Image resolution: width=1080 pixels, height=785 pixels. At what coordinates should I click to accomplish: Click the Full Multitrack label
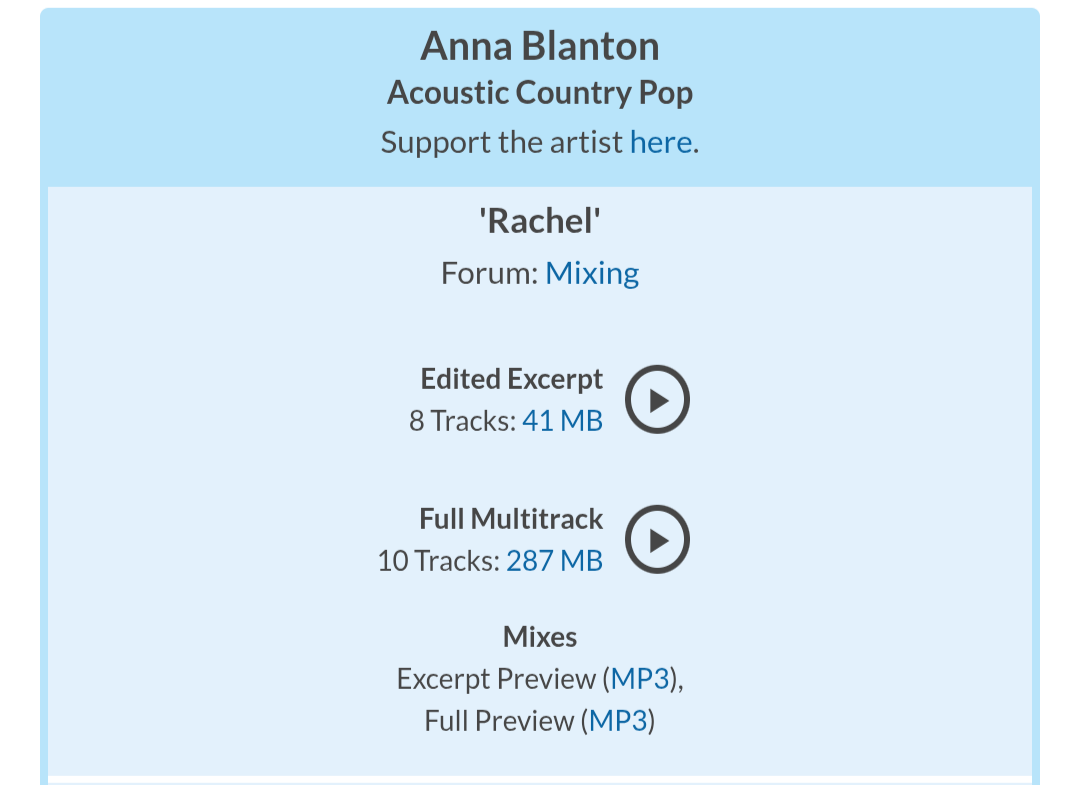[511, 519]
